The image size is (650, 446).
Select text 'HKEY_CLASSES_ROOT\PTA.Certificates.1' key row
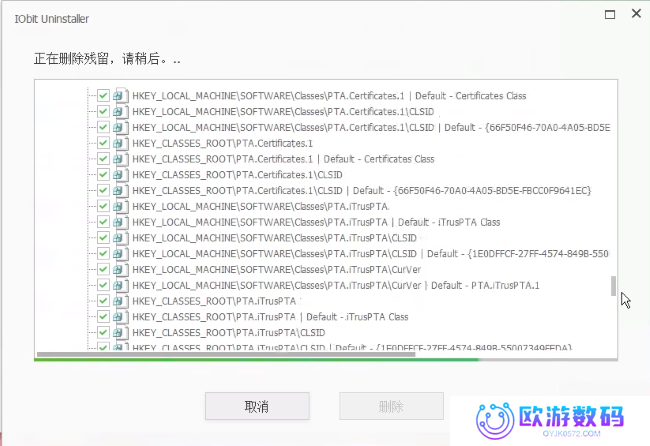pos(222,143)
